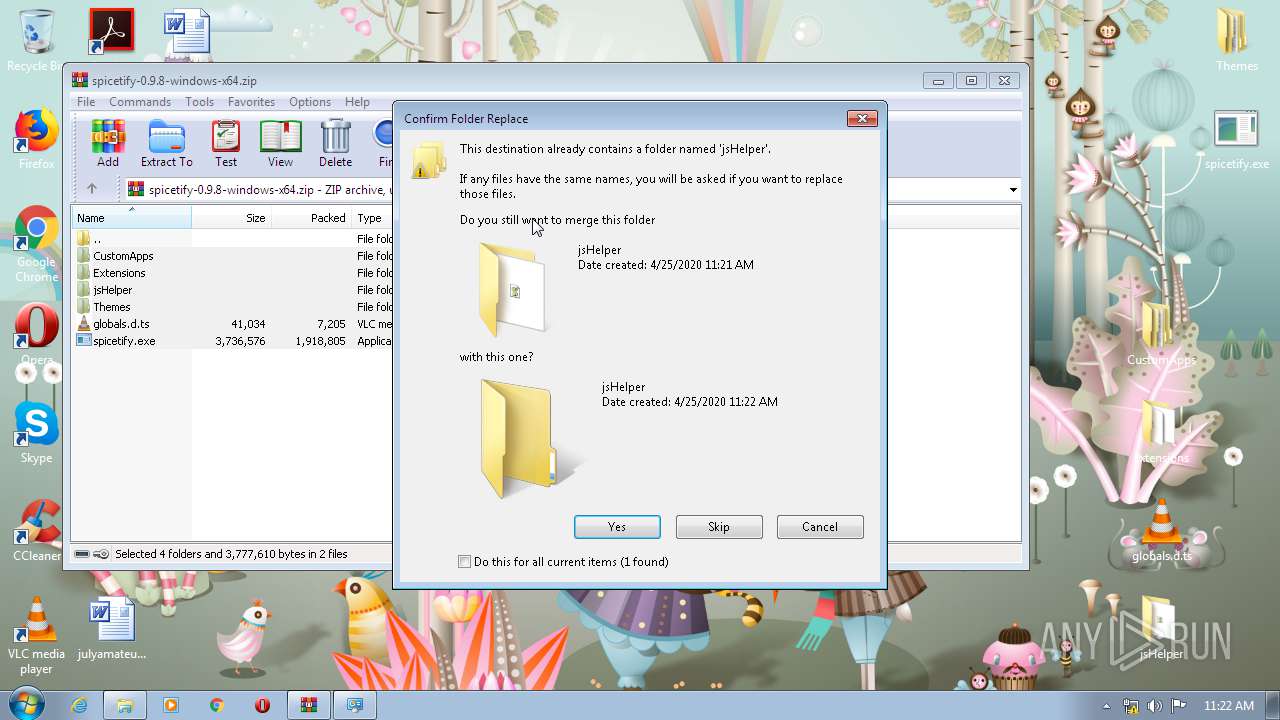This screenshot has height=720, width=1280.
Task: Open the Options menu
Action: click(x=310, y=102)
